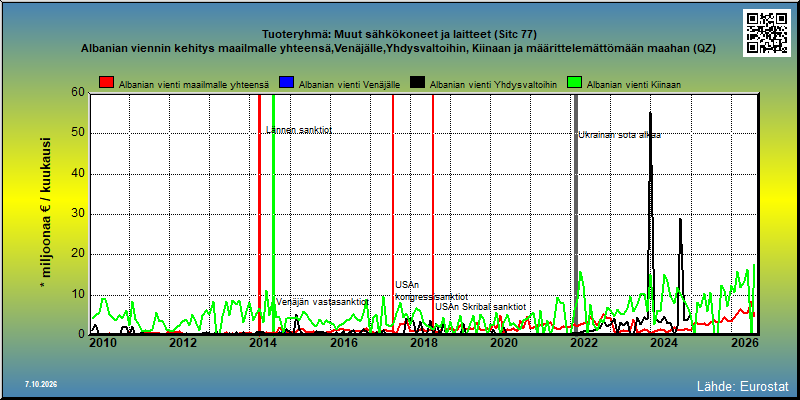
Task: Click the second black peak in 2024
Action: (680, 220)
